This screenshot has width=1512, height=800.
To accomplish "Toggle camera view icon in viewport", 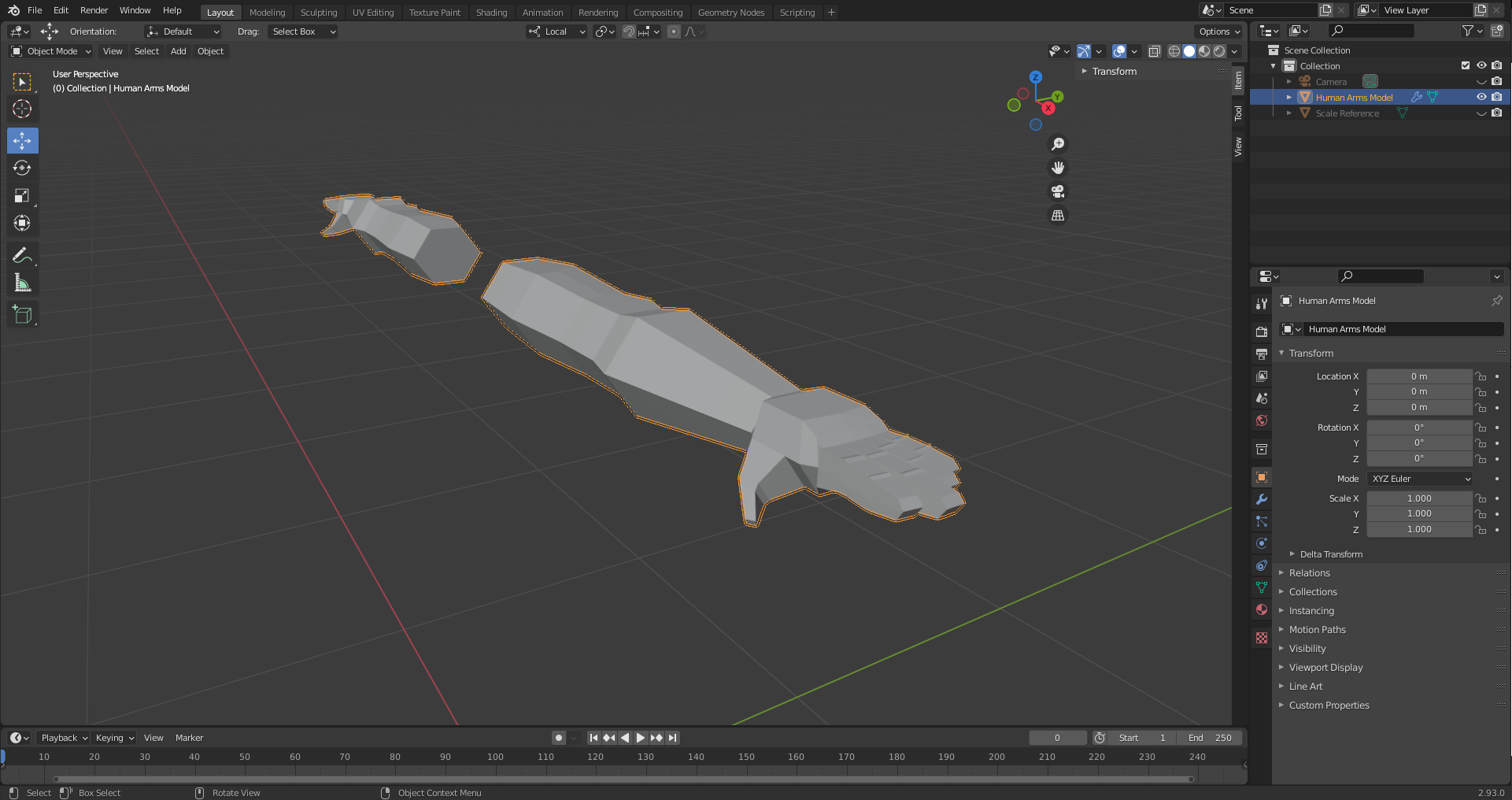I will coord(1058,191).
